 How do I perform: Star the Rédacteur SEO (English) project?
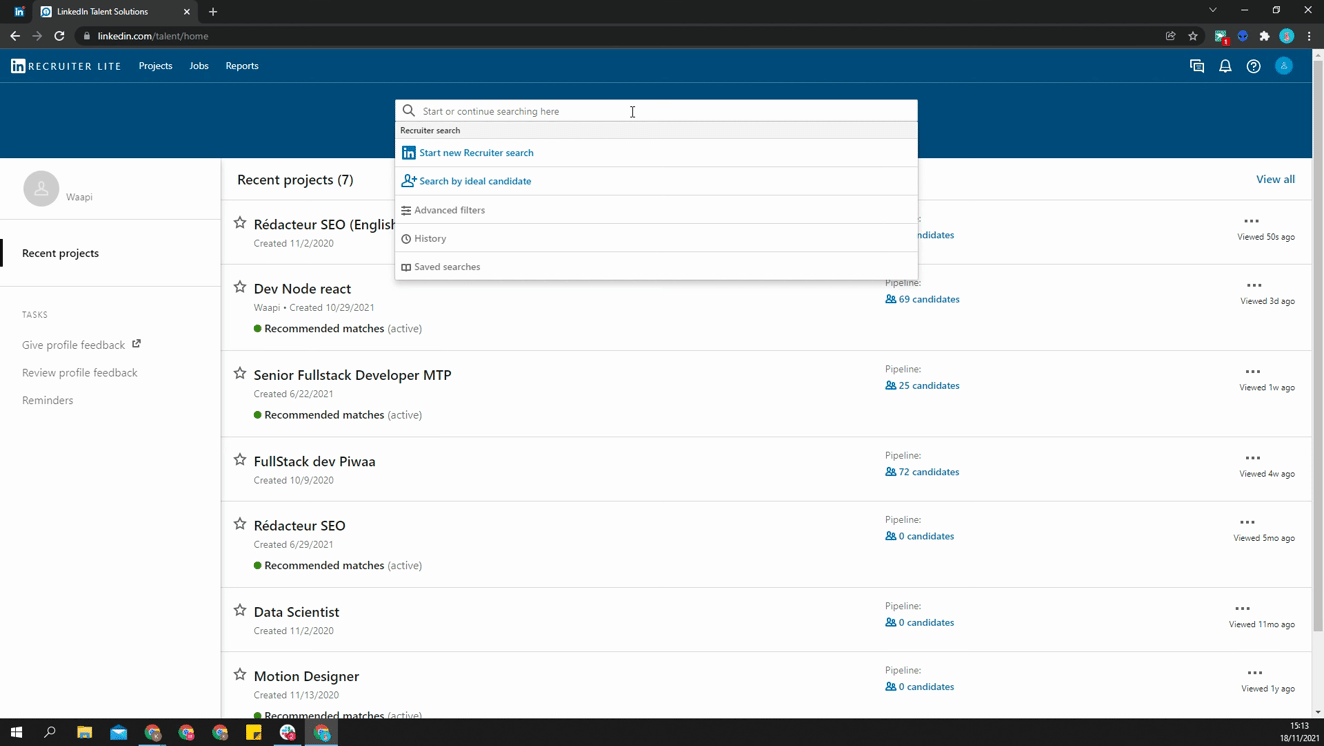pyautogui.click(x=240, y=223)
